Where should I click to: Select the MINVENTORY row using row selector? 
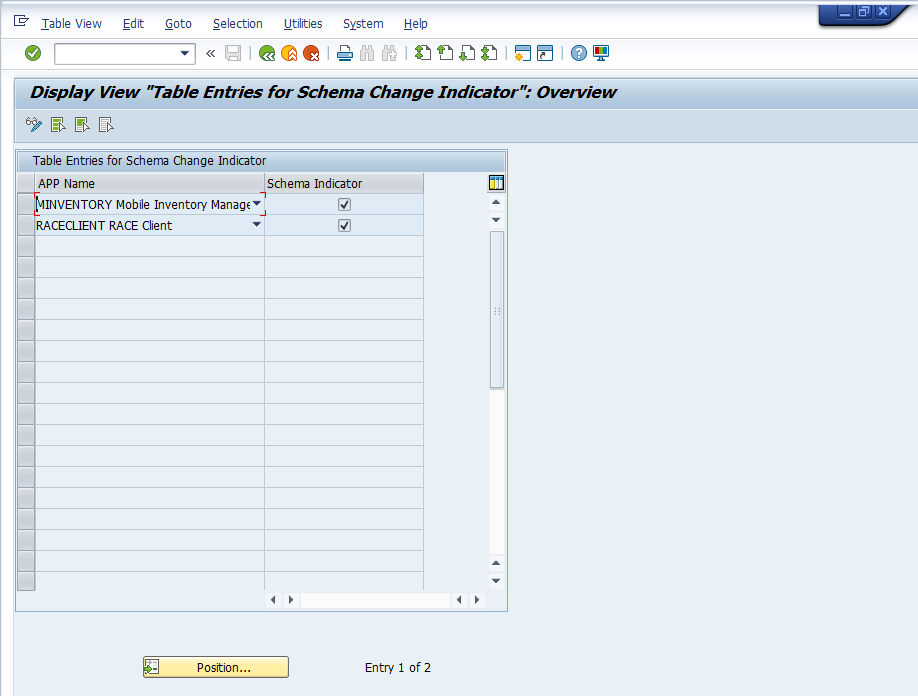(26, 204)
